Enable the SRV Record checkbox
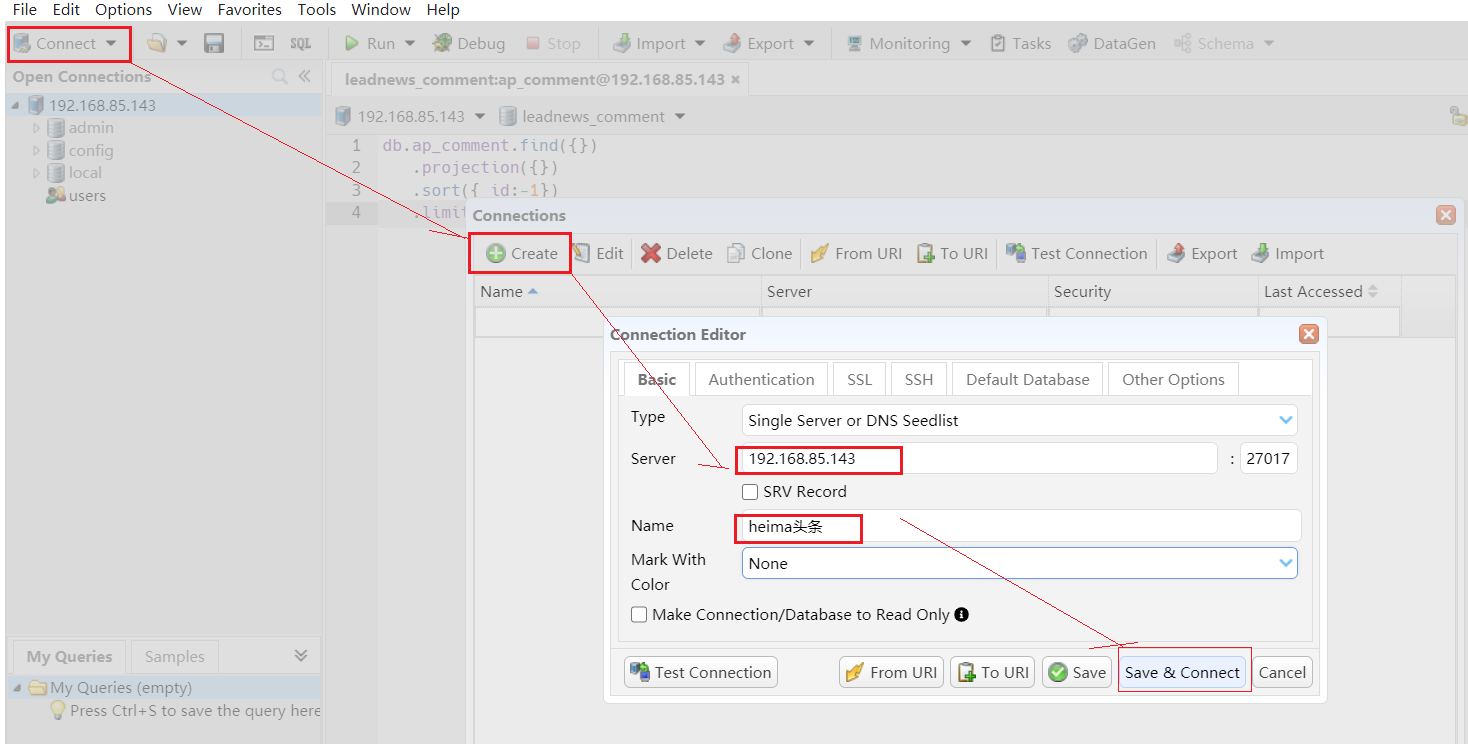This screenshot has height=744, width=1468. 750,492
